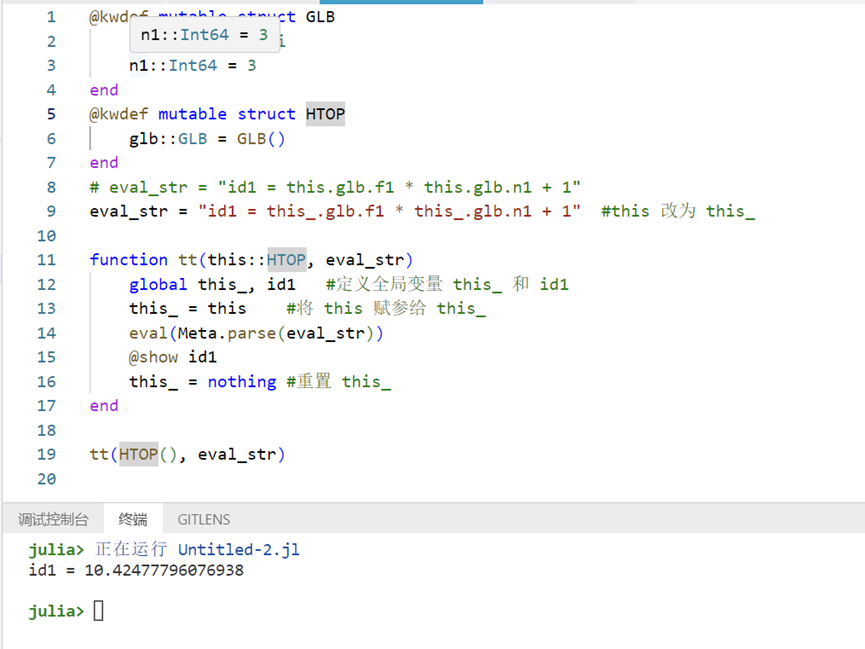The height and width of the screenshot is (649, 865).
Task: Click the 'end' keyword on line 17
Action: point(104,406)
